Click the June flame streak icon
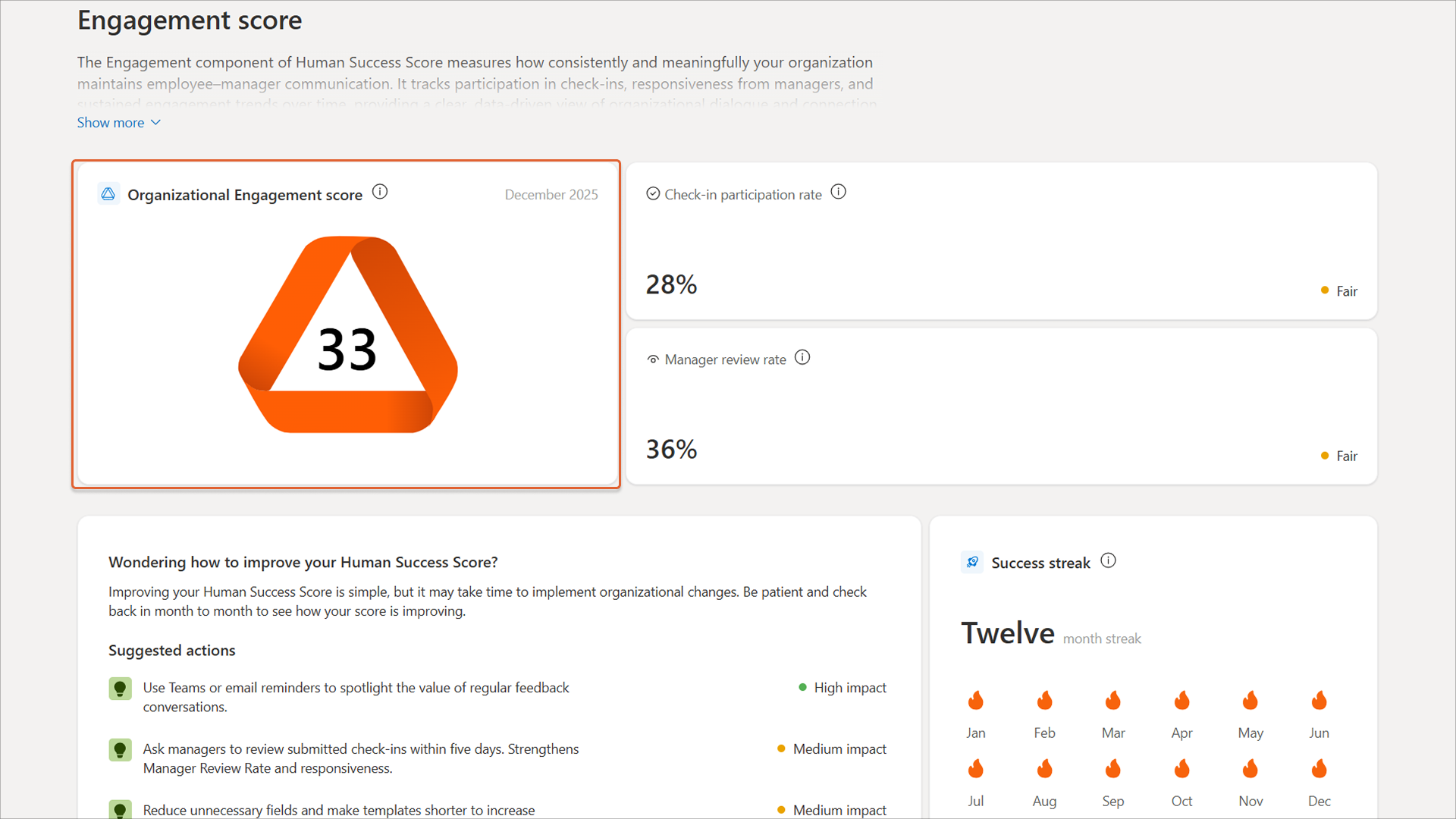Screen dimensions: 1456x819 pos(1319,701)
